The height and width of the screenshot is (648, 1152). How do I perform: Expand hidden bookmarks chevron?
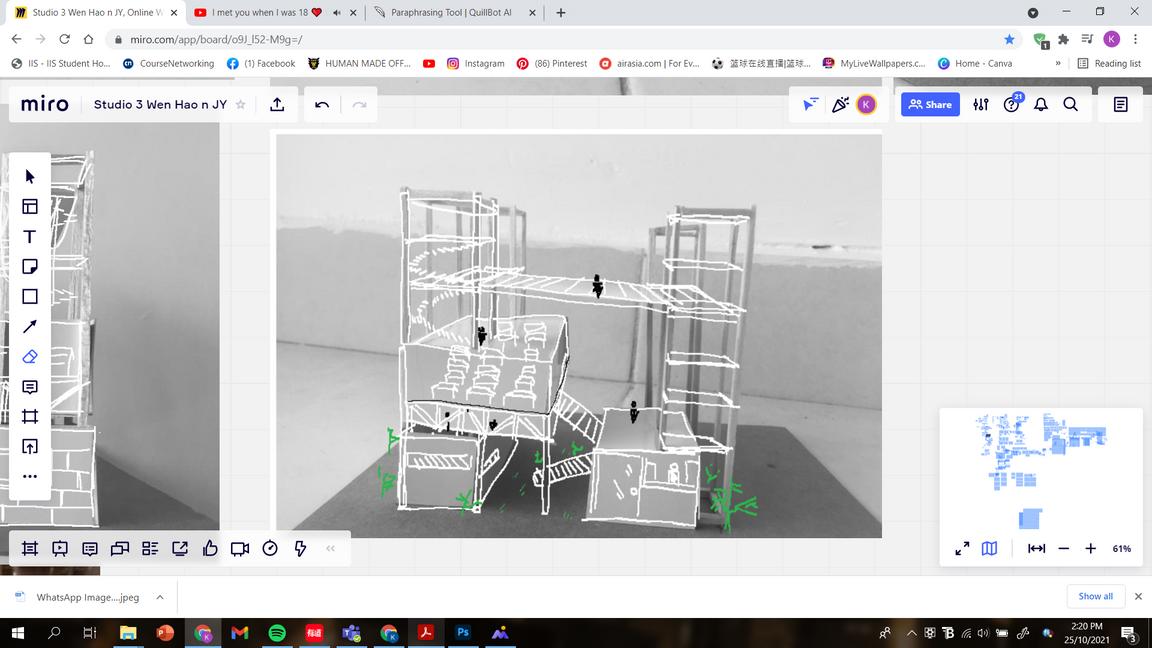tap(1058, 63)
